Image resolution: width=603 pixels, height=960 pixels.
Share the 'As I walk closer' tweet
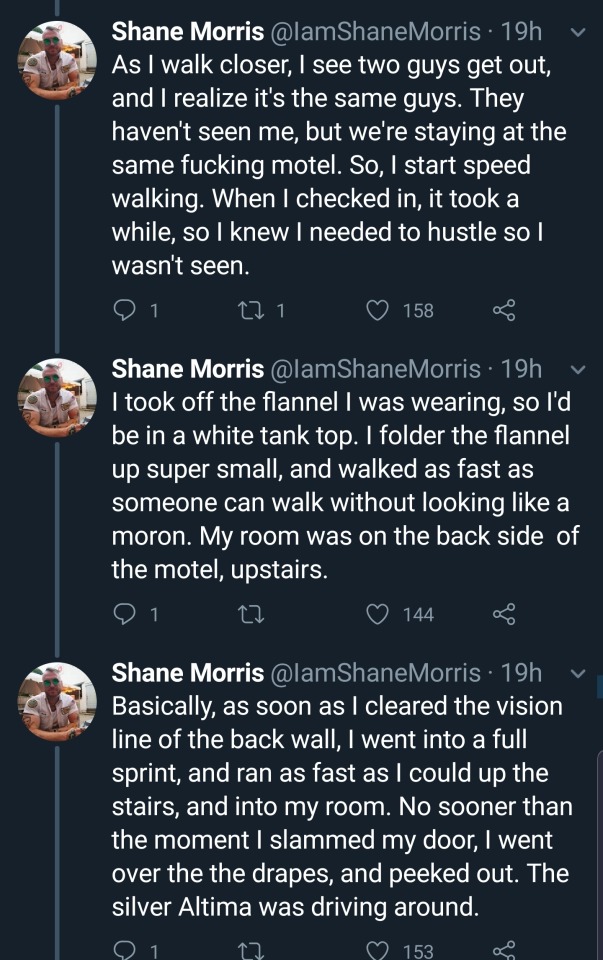pyautogui.click(x=503, y=311)
